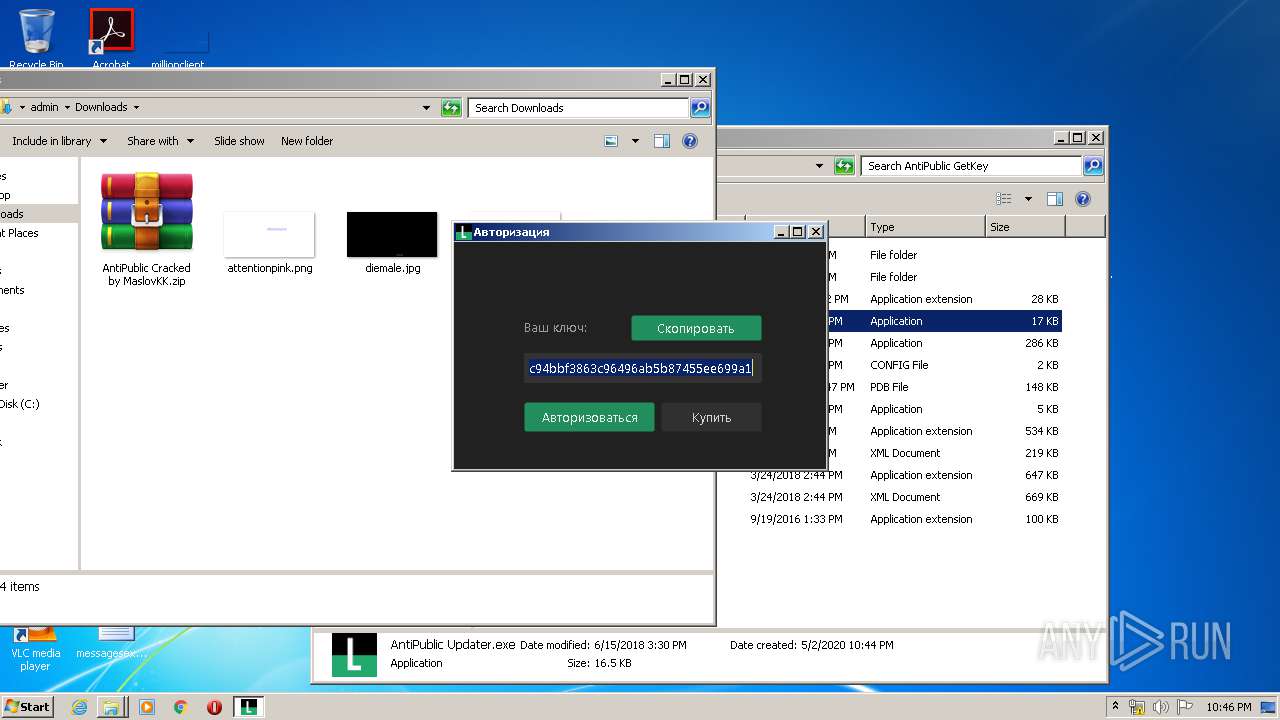
Task: Click the refresh icon in Downloads address bar
Action: 451,108
